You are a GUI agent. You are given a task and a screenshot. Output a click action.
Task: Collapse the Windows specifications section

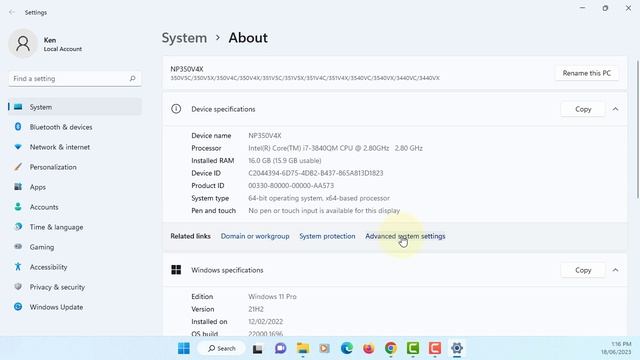[x=615, y=270]
